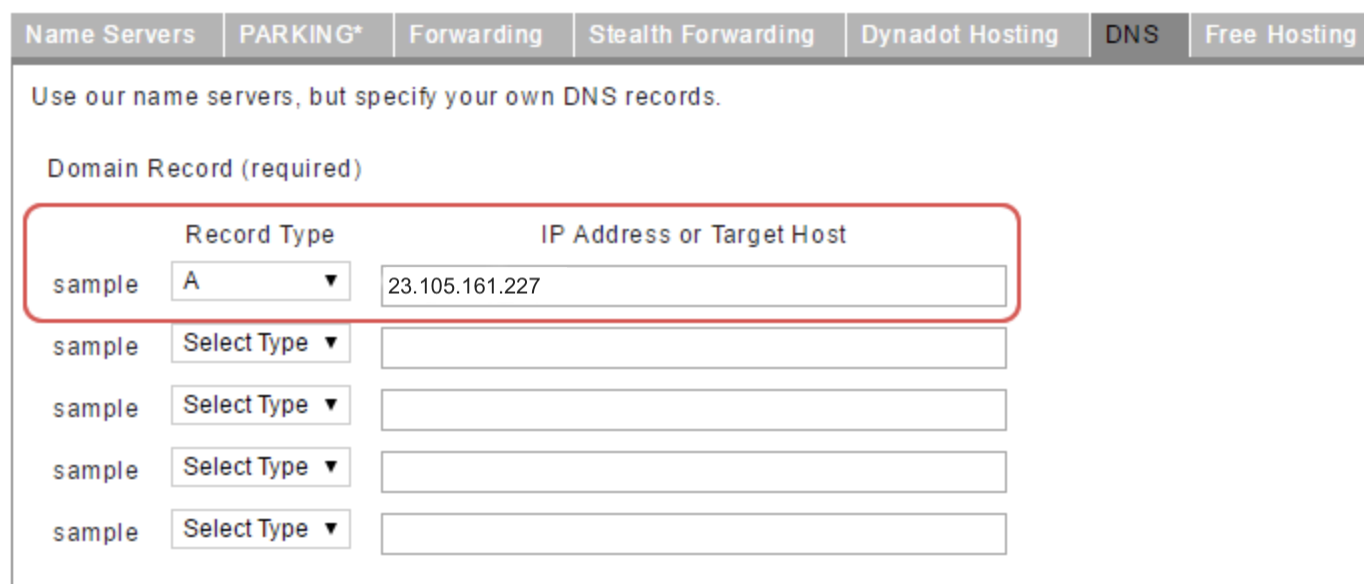Click the sample label beside the A record
Viewport: 1364px width, 584px height.
tap(96, 285)
